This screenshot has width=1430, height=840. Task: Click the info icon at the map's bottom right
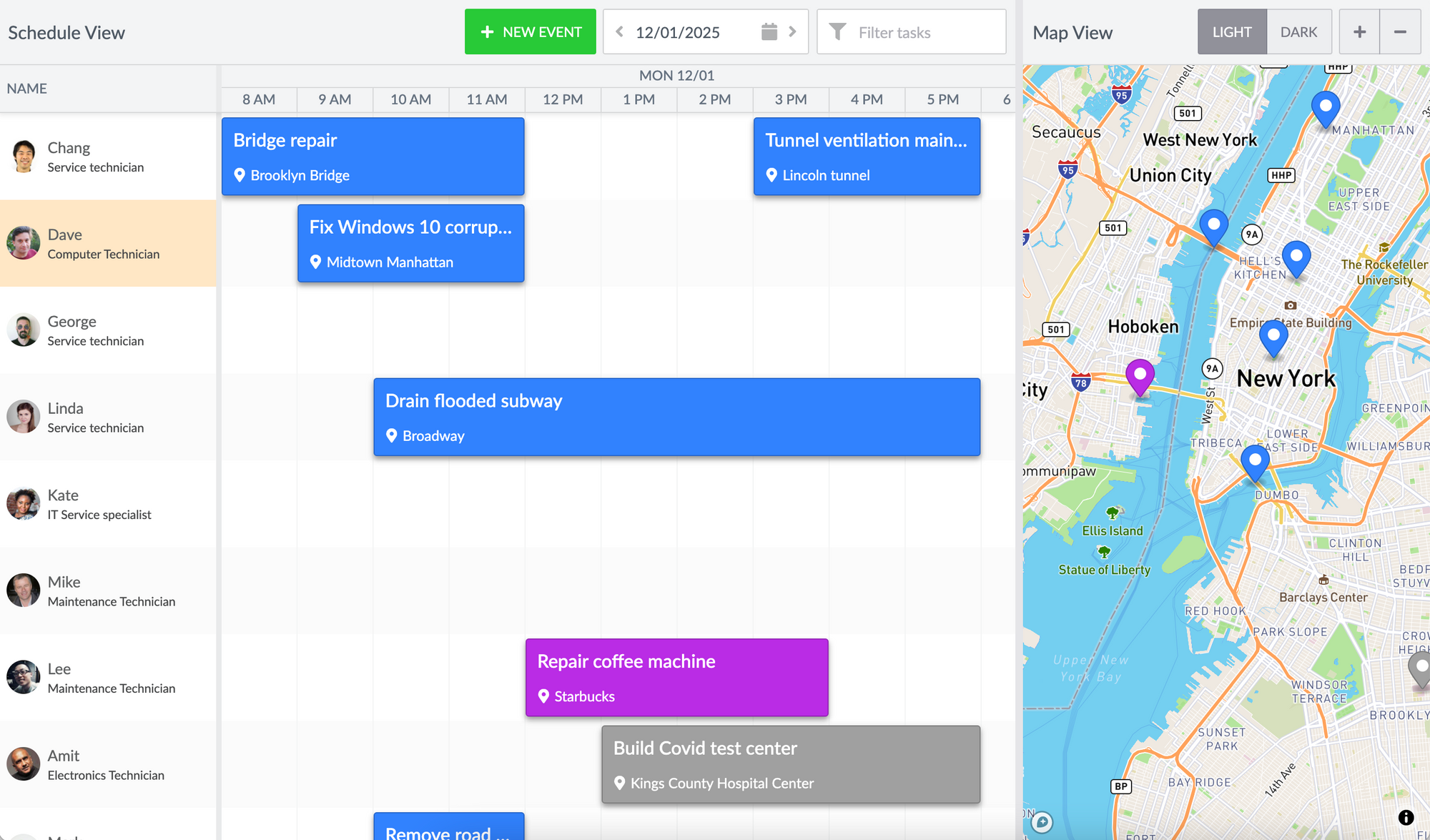[1407, 816]
